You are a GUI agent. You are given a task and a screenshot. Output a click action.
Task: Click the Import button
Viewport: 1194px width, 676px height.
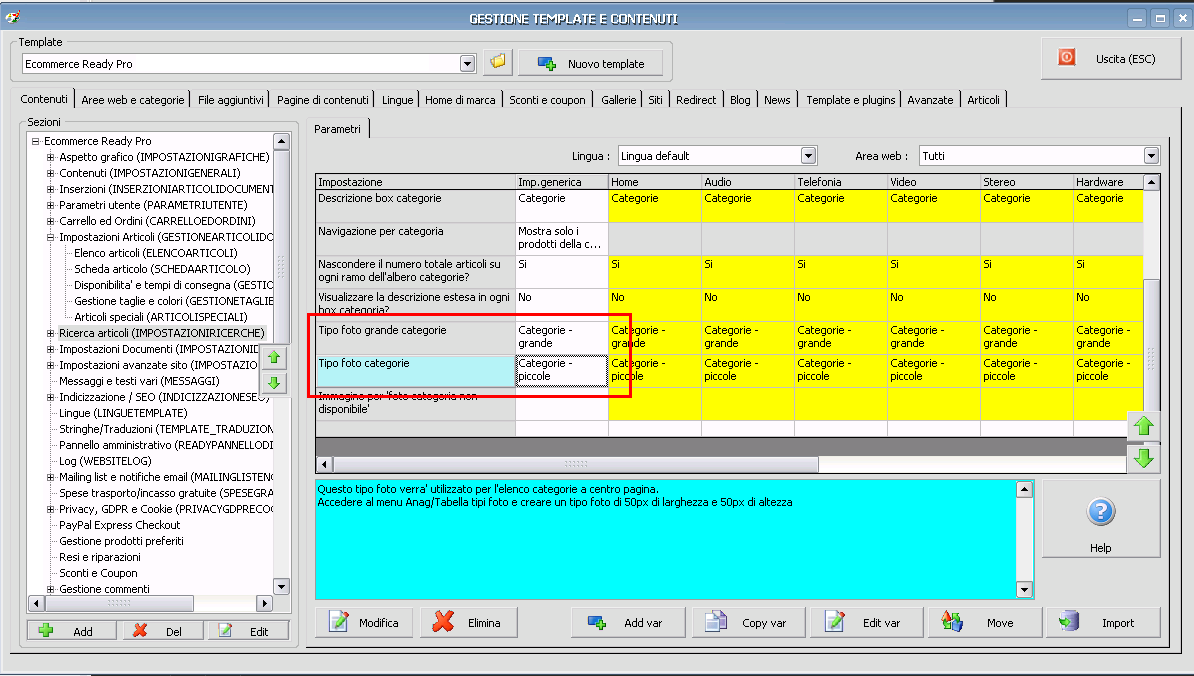click(x=1103, y=623)
